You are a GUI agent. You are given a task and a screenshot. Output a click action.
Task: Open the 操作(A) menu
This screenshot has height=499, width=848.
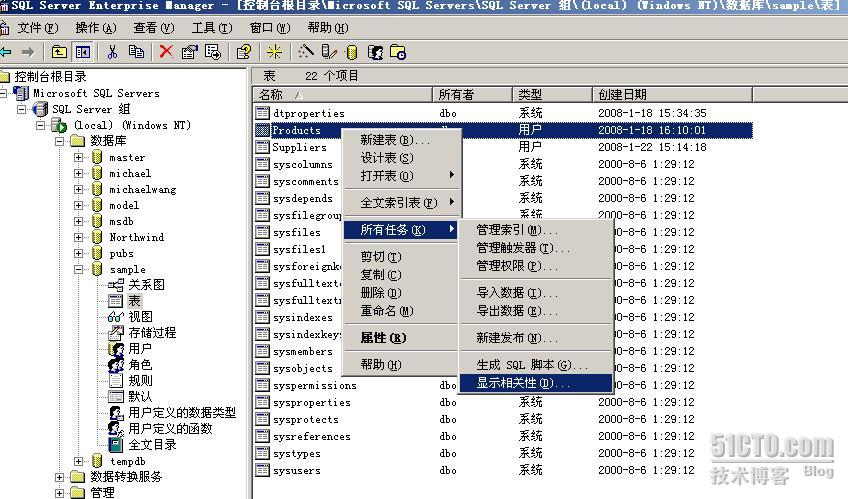(96, 28)
